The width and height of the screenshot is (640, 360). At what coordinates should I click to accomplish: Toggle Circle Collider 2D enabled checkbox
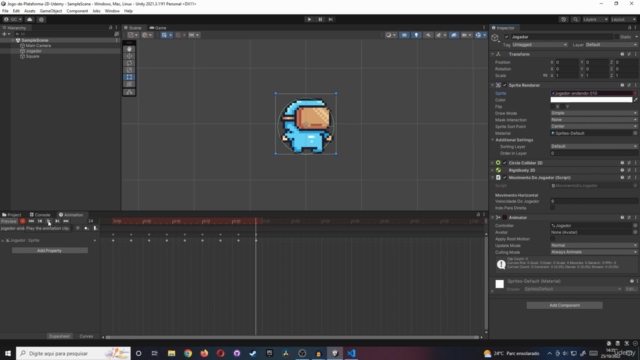point(505,163)
